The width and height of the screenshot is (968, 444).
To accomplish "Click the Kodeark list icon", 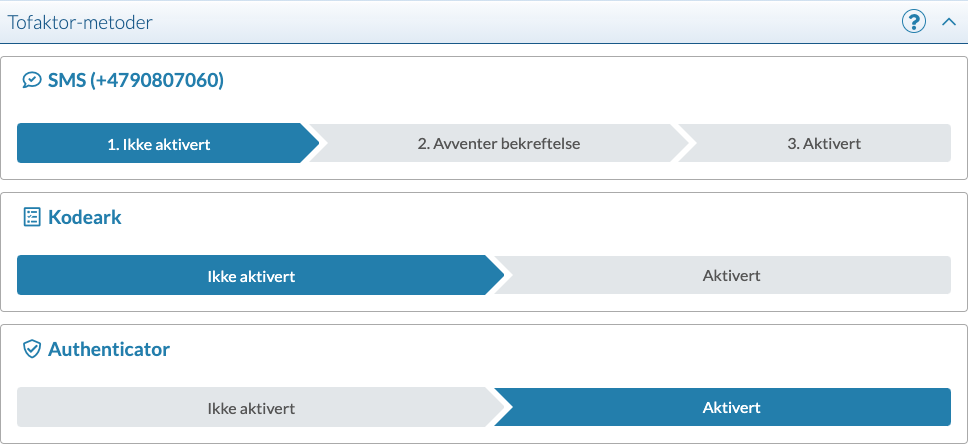I will [32, 217].
